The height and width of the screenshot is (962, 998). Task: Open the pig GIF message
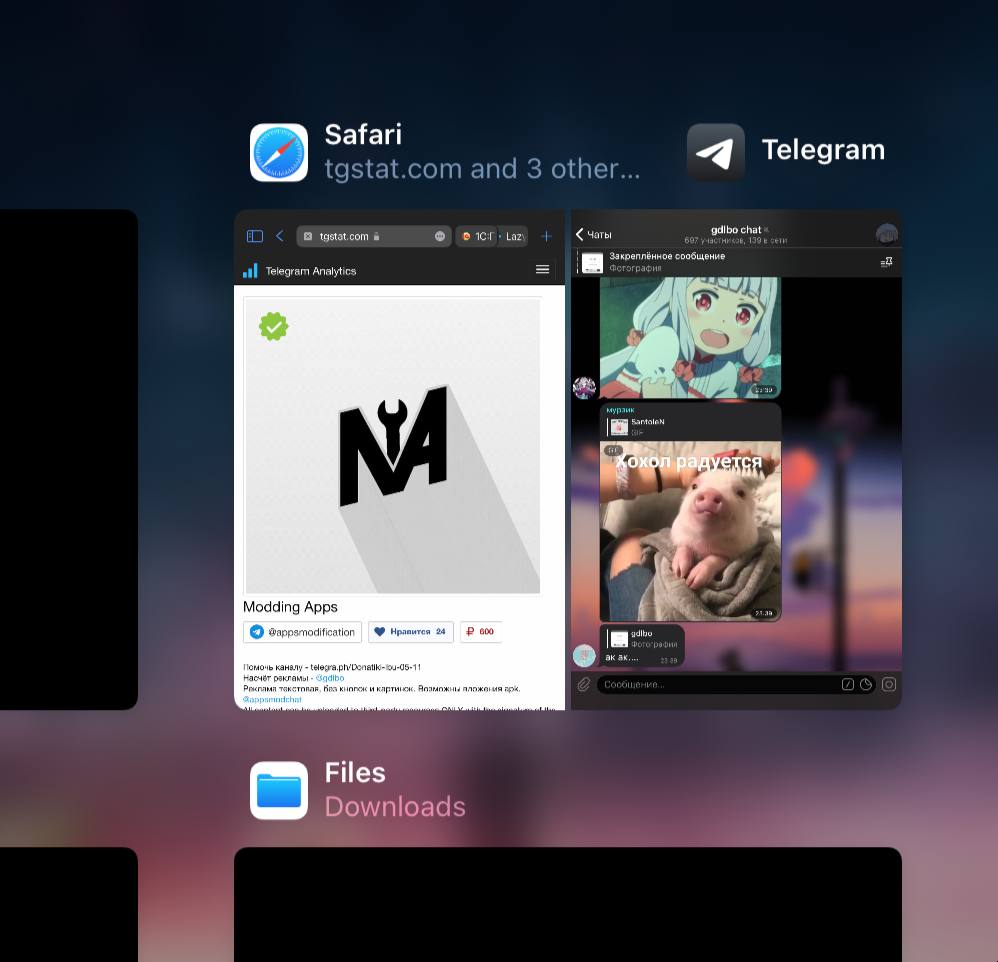click(690, 531)
